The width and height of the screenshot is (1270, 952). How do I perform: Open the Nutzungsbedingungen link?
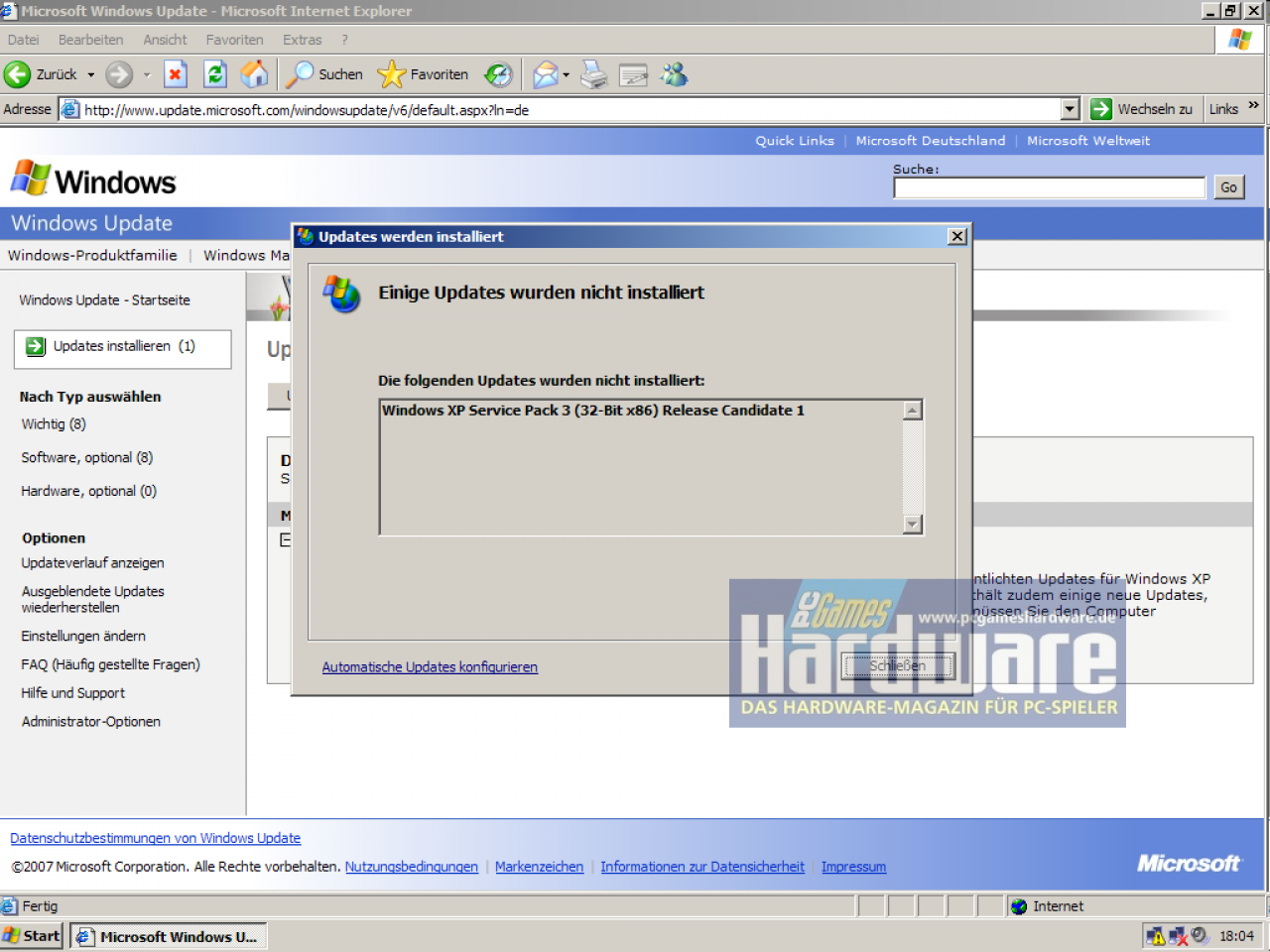412,867
